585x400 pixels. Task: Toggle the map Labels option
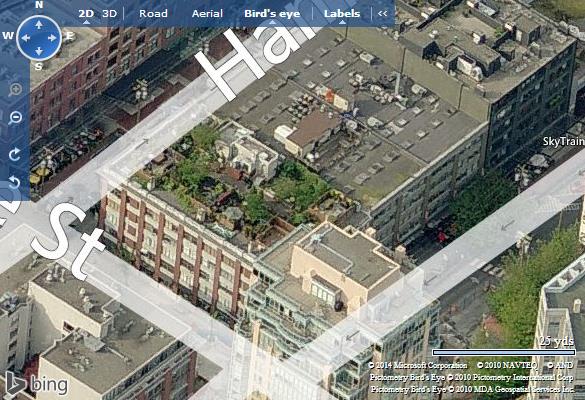click(x=342, y=14)
